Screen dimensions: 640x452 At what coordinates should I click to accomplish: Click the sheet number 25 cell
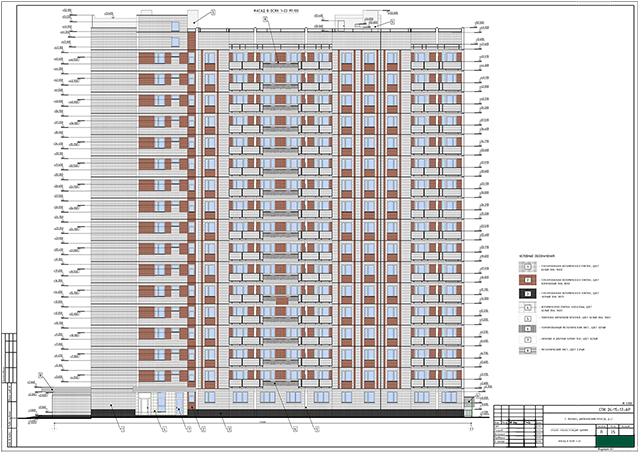click(x=612, y=432)
